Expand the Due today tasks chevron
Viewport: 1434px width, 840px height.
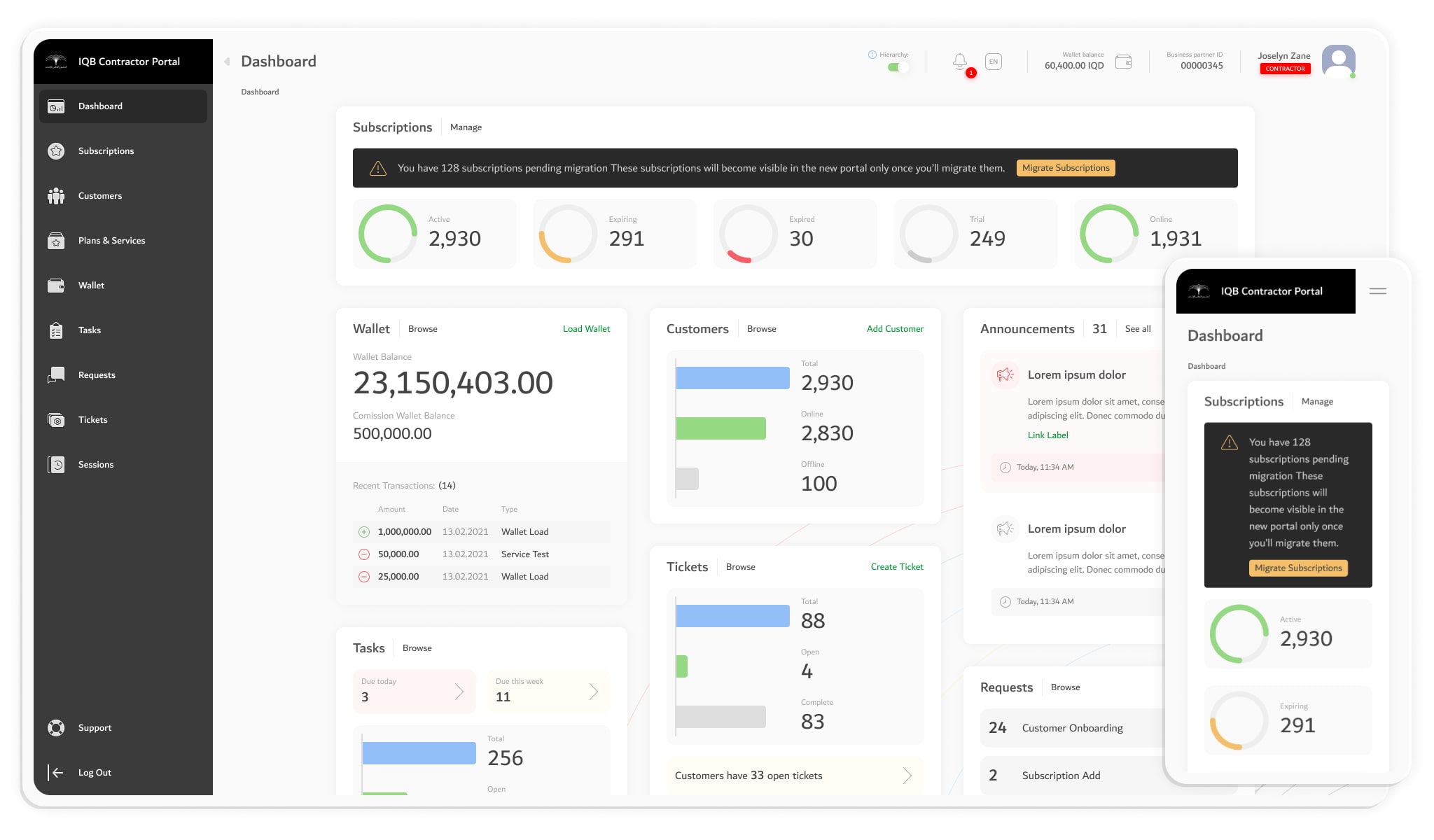pyautogui.click(x=459, y=692)
